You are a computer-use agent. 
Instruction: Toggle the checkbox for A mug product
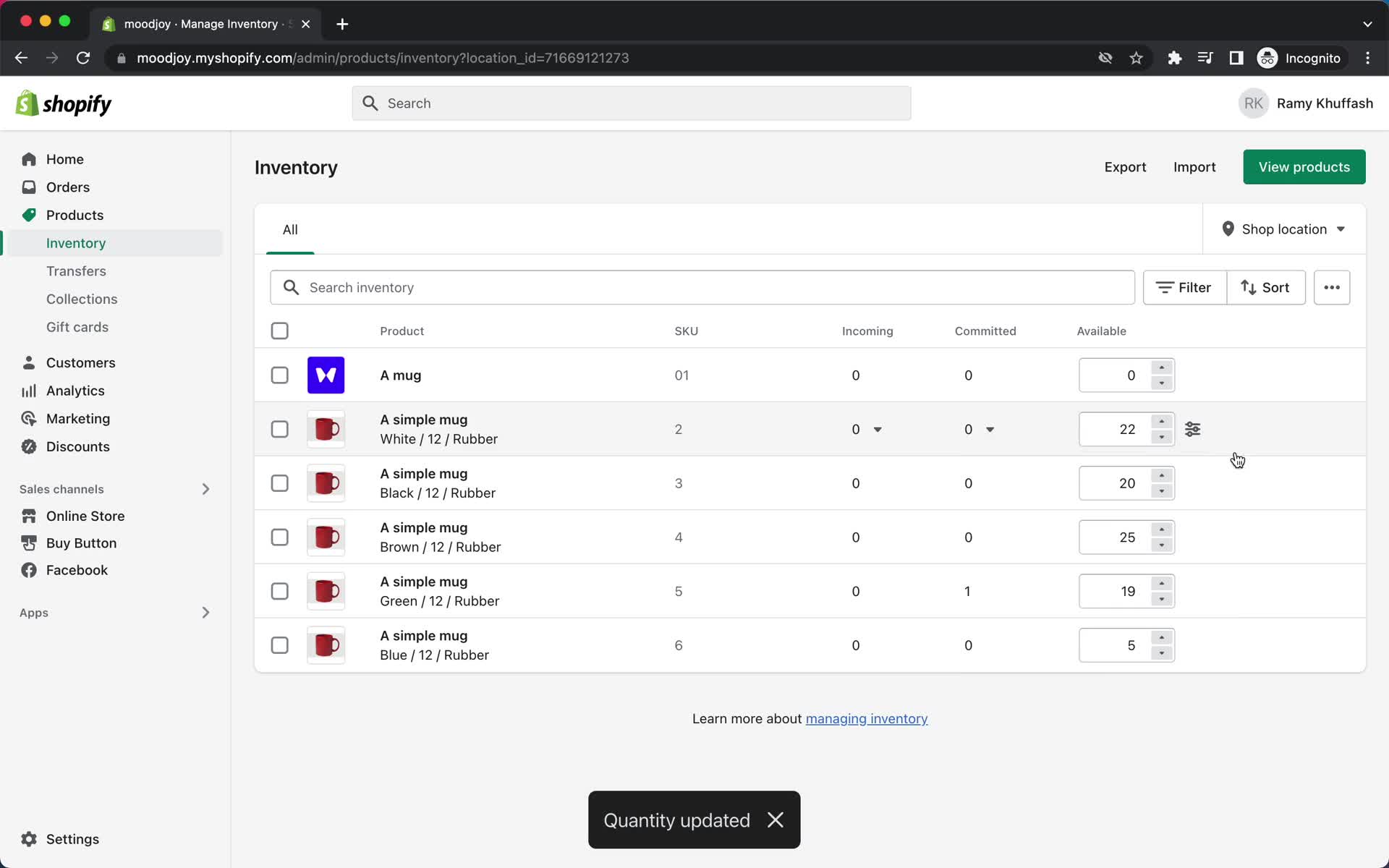coord(279,374)
